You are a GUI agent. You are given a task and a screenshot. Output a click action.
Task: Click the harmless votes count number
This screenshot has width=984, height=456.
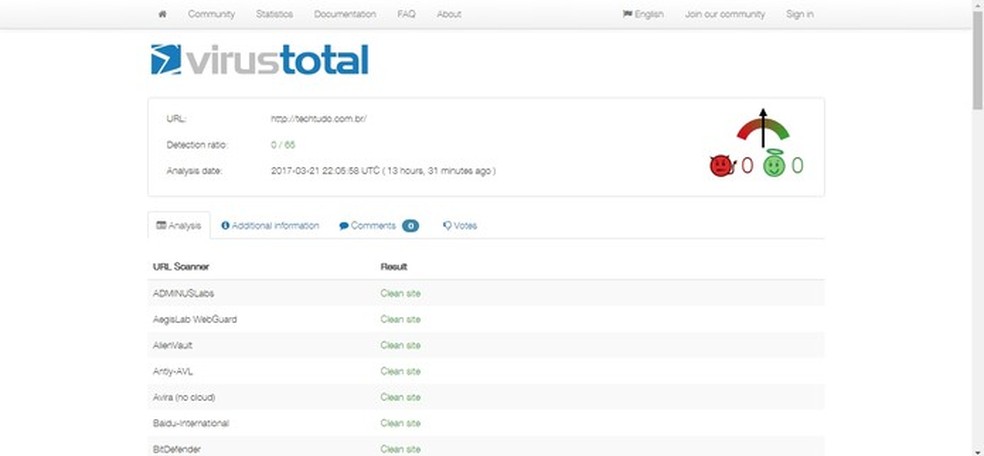pyautogui.click(x=797, y=166)
